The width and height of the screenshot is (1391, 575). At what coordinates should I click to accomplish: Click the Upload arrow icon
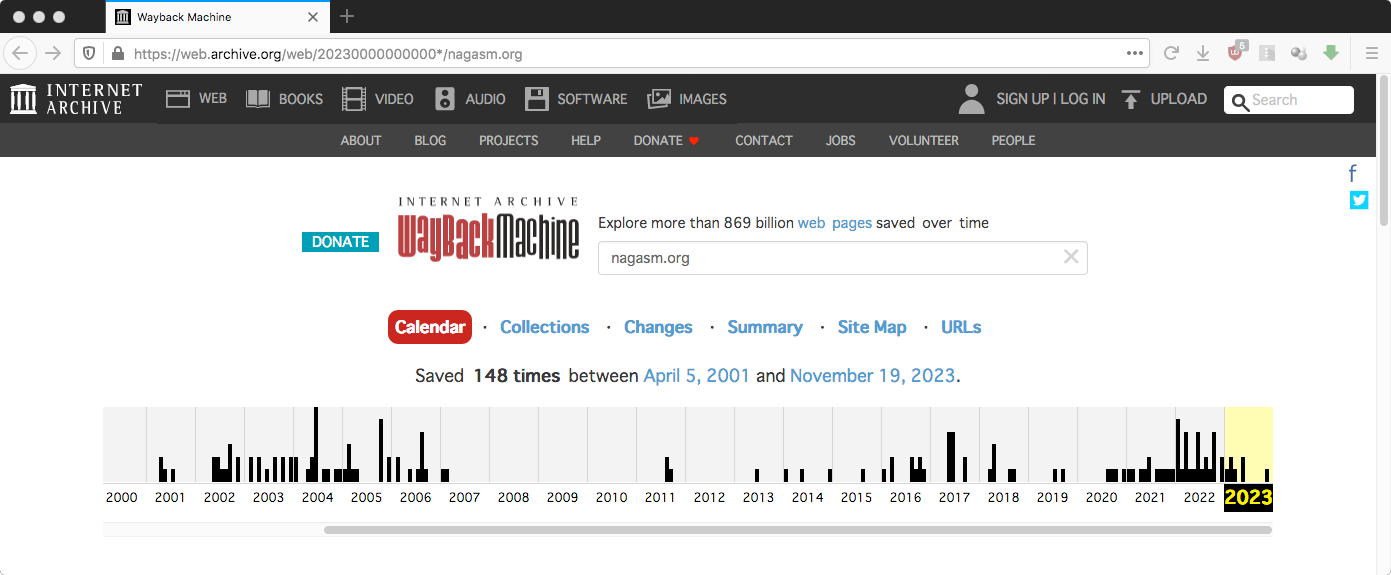coord(1131,99)
